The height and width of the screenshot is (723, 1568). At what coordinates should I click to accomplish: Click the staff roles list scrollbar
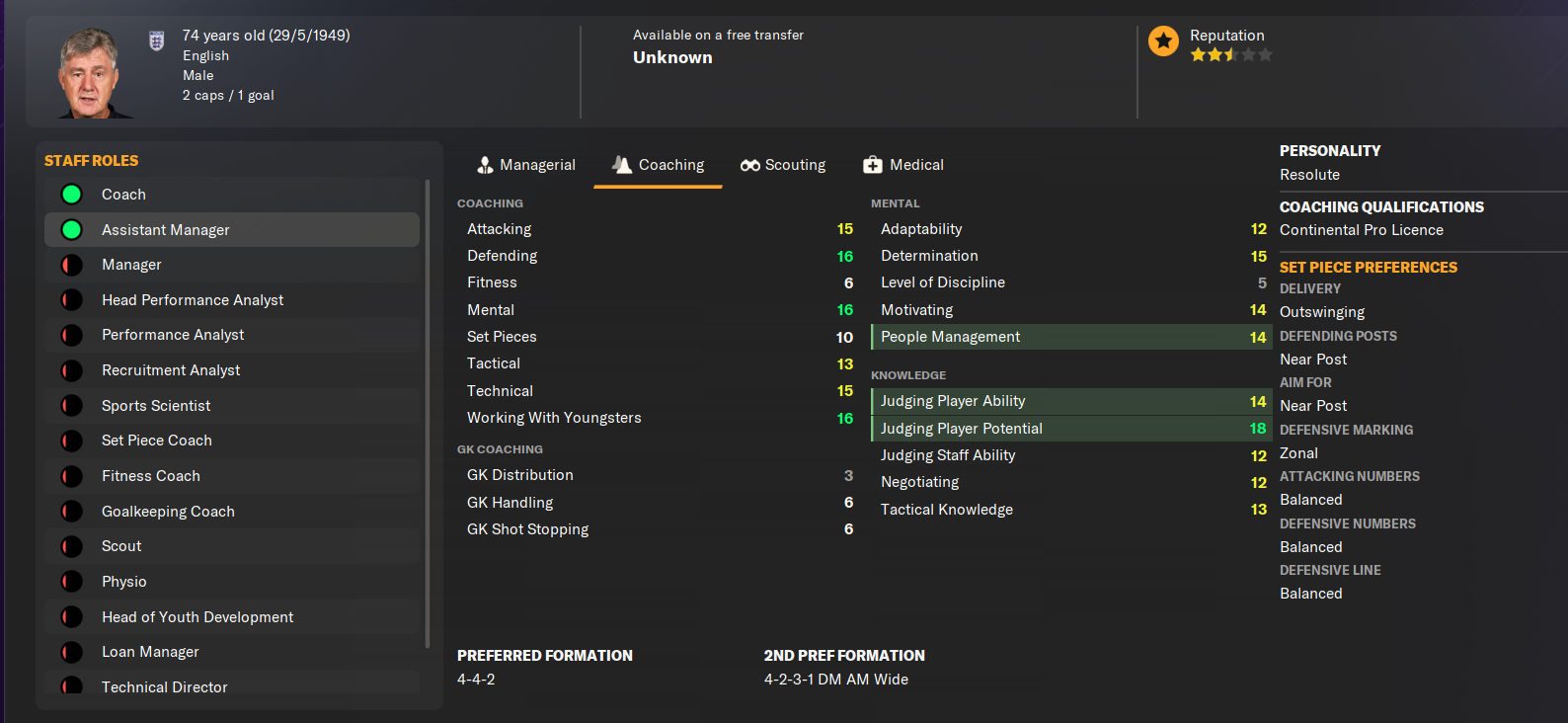pos(428,413)
